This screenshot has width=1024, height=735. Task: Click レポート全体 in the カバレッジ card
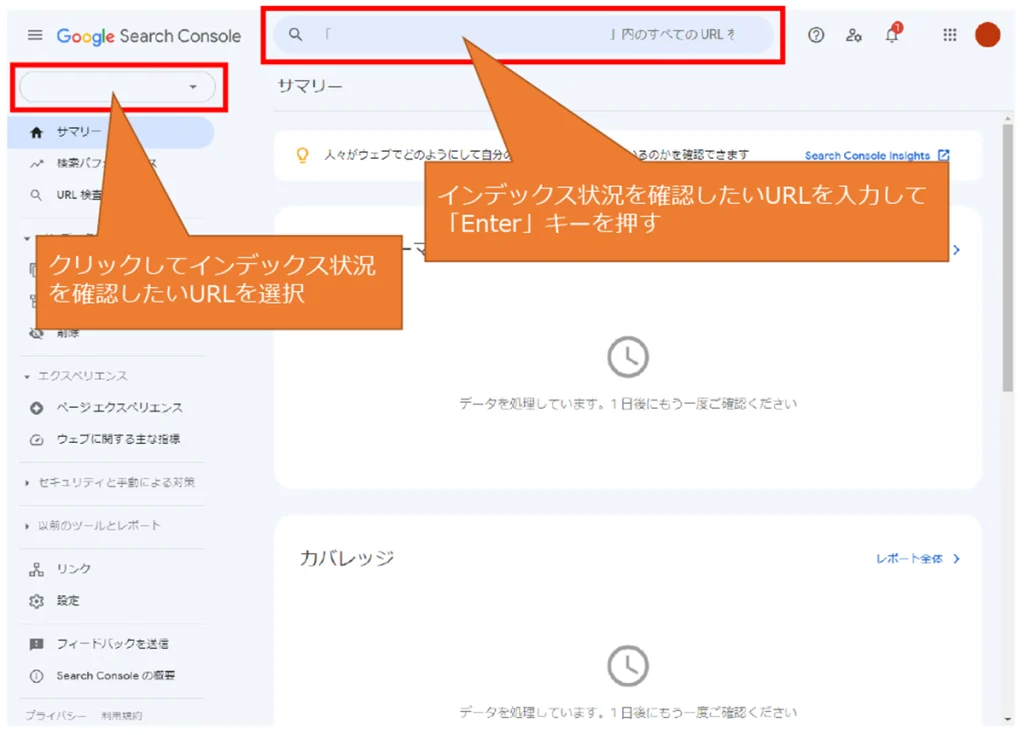pos(917,559)
